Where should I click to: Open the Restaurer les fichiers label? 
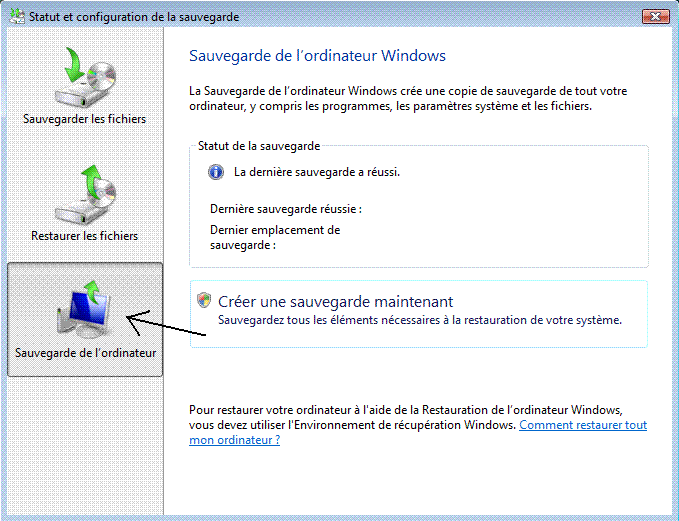point(84,236)
